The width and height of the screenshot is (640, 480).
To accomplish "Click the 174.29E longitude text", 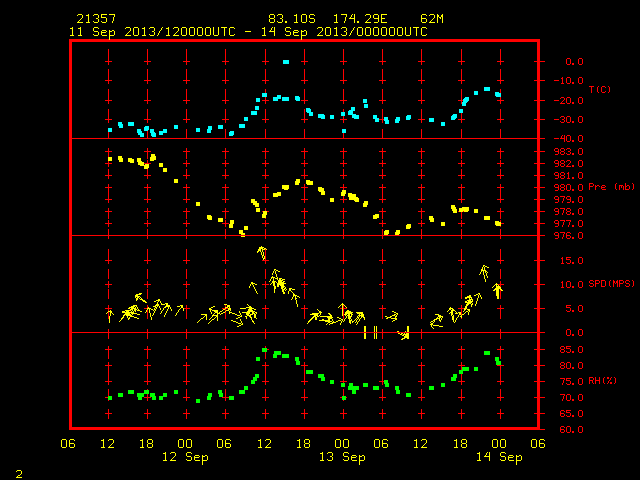I will point(360,19).
